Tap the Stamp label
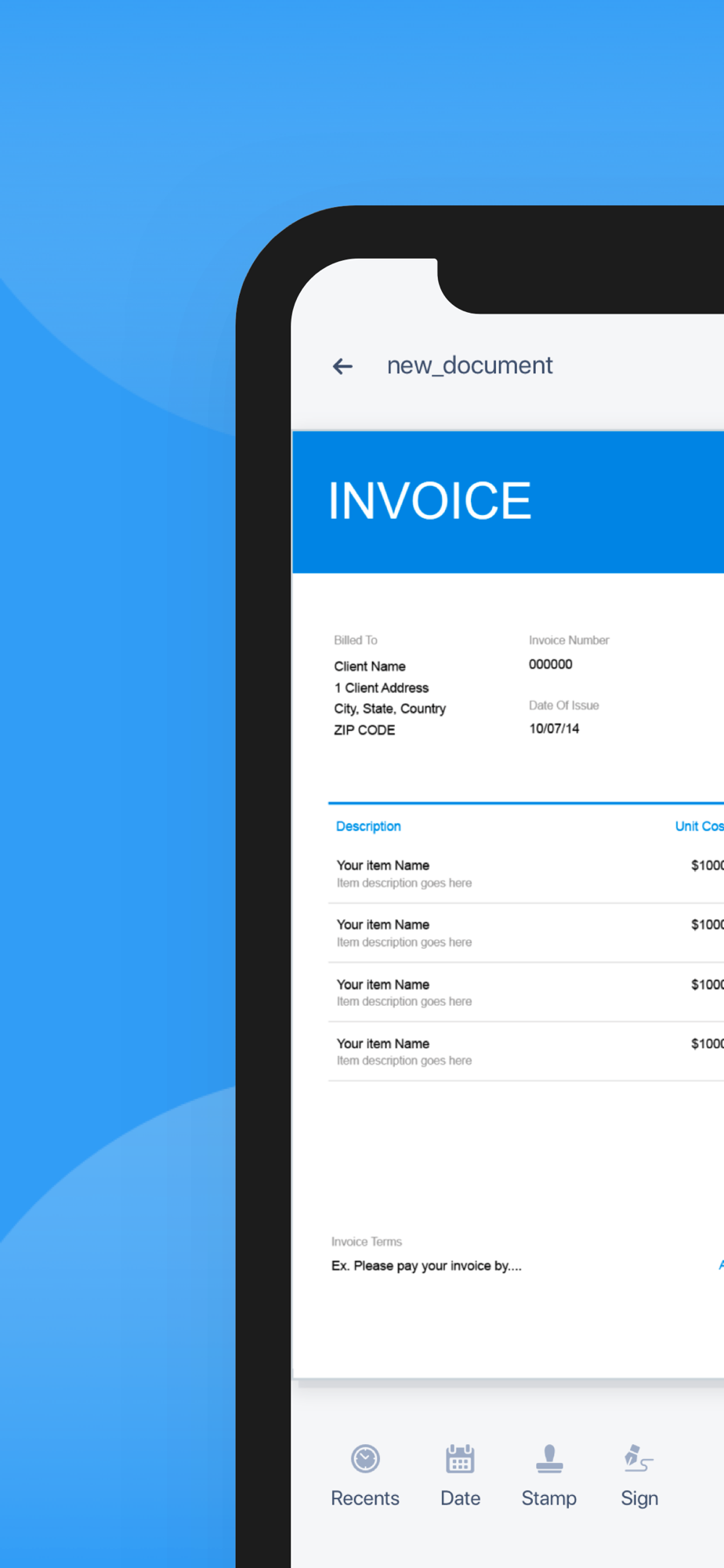724x1568 pixels. [549, 1498]
